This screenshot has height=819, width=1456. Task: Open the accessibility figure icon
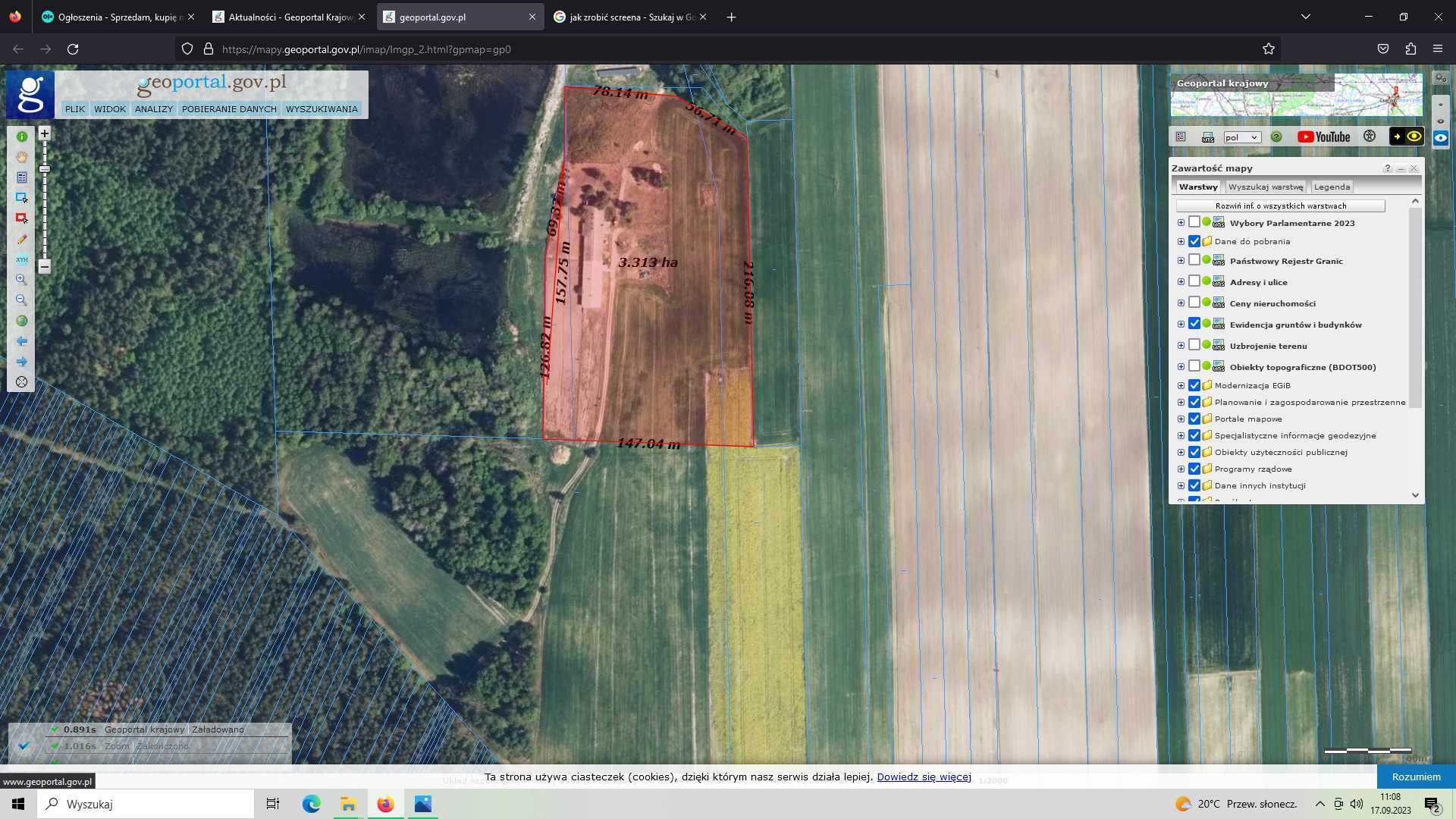click(x=1370, y=136)
